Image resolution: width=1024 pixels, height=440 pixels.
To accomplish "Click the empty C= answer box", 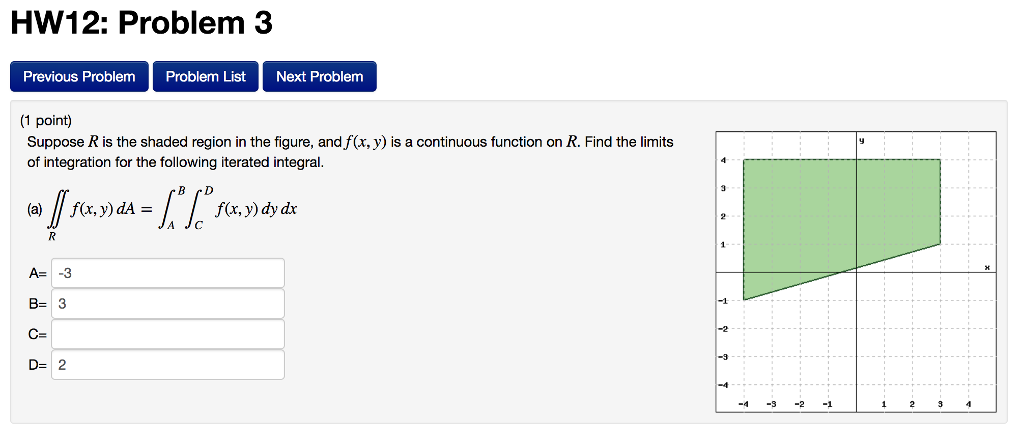I will [x=168, y=334].
